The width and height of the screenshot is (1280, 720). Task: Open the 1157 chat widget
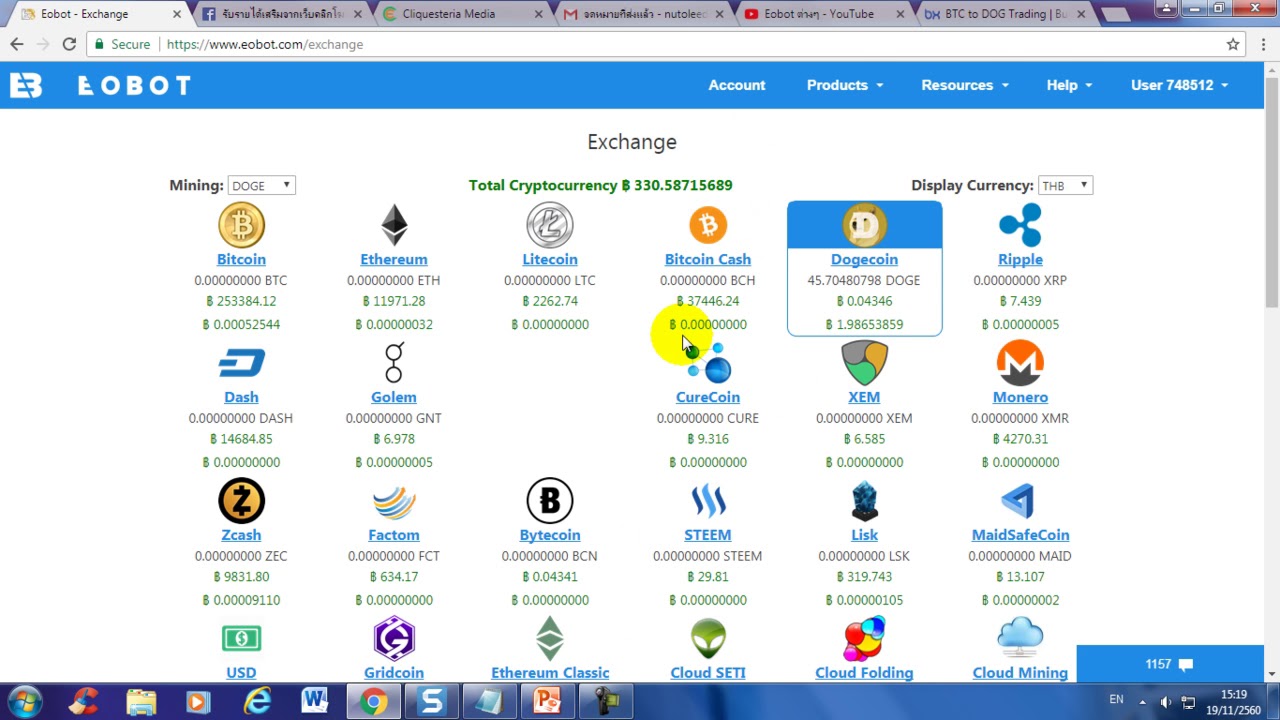pos(1170,664)
